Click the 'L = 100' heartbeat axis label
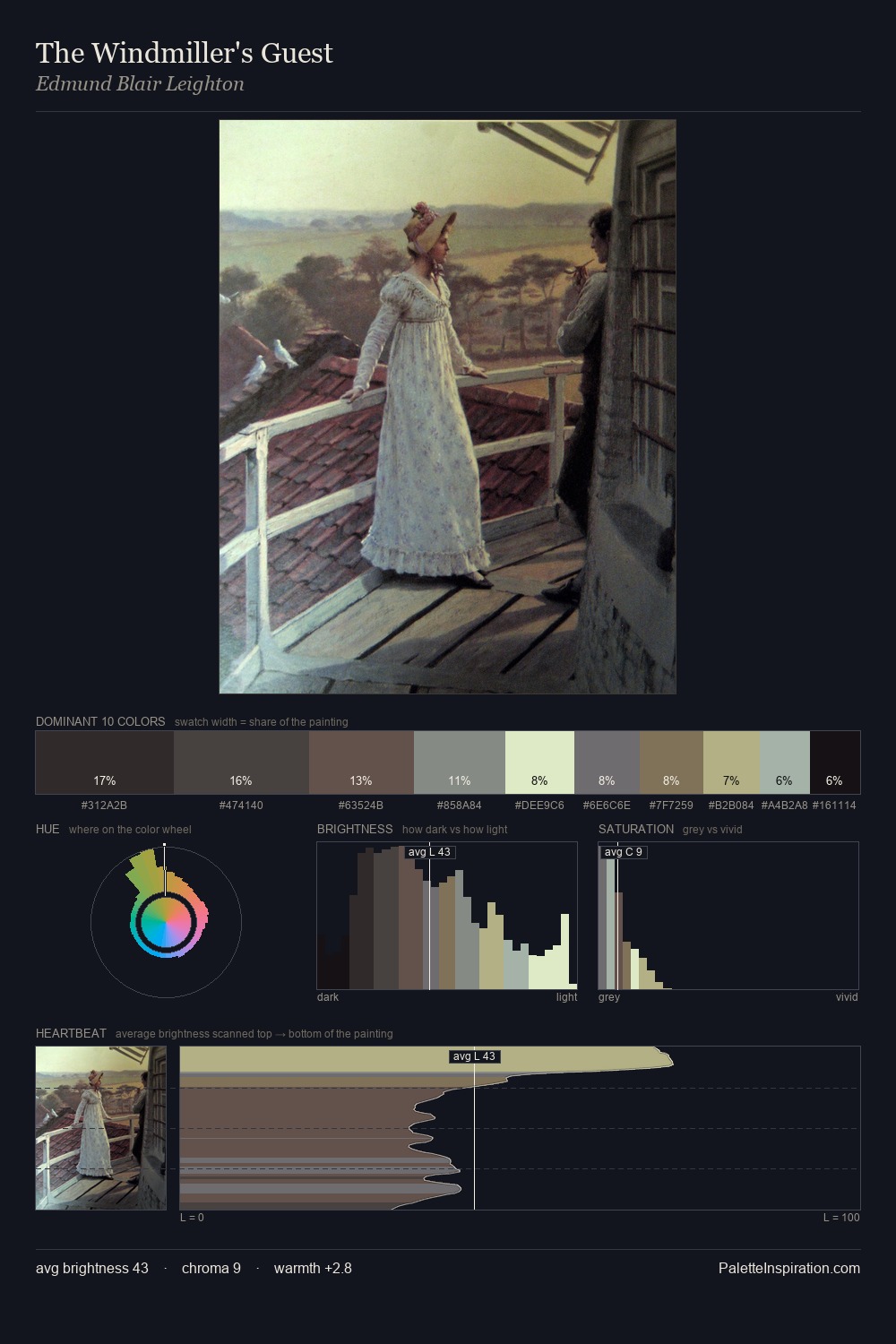Viewport: 896px width, 1344px height. coord(841,1218)
